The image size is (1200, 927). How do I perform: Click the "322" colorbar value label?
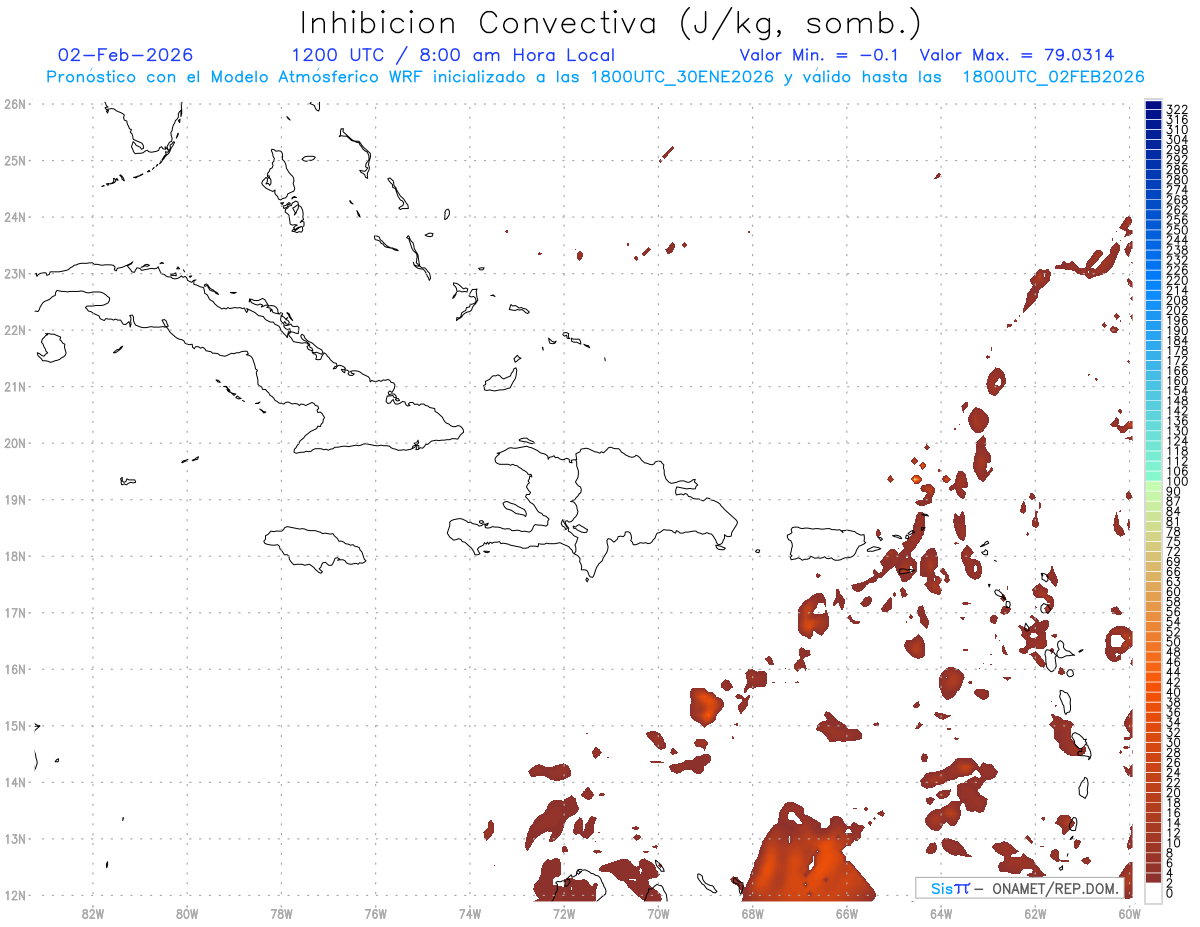click(1177, 109)
